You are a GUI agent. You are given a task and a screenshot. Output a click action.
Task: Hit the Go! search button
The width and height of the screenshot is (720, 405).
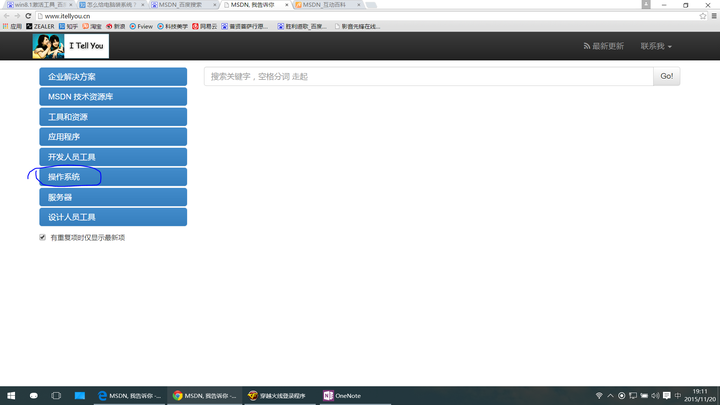pos(667,76)
